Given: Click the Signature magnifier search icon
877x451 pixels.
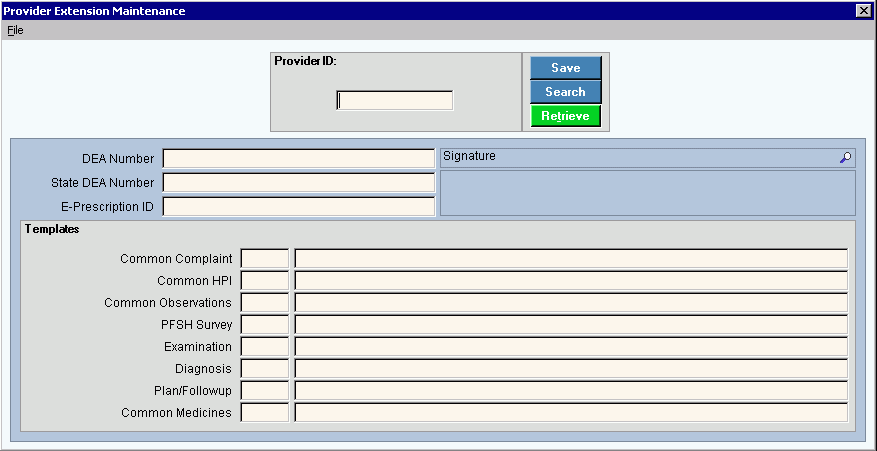Looking at the screenshot, I should 845,158.
